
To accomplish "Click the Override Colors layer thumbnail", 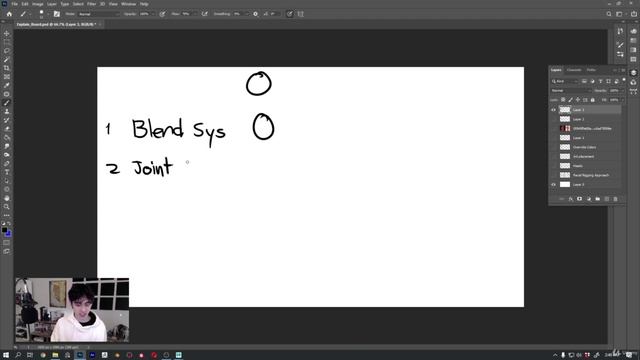I will [x=565, y=147].
